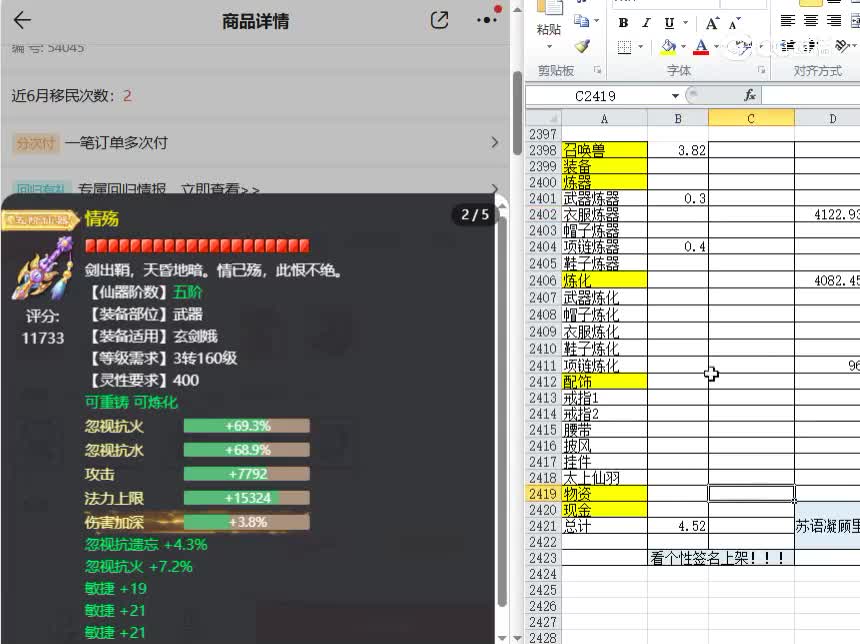Apply yellow fill color
Image resolution: width=860 pixels, height=644 pixels.
pos(668,45)
